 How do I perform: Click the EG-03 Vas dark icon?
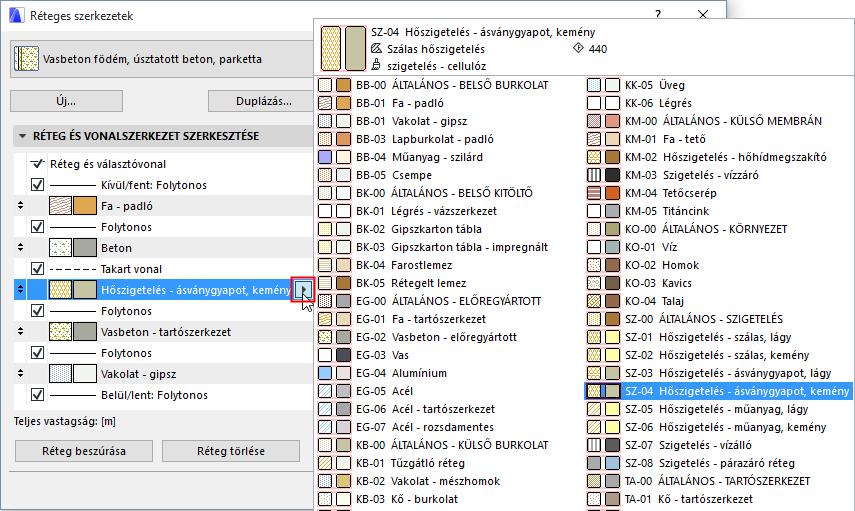tap(344, 355)
